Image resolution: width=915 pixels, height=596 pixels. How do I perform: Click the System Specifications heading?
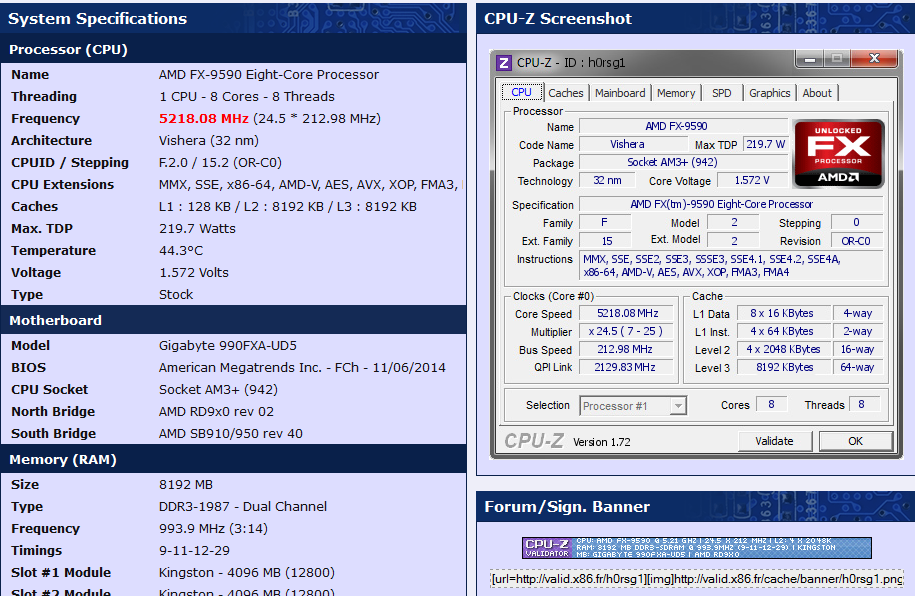(x=97, y=19)
